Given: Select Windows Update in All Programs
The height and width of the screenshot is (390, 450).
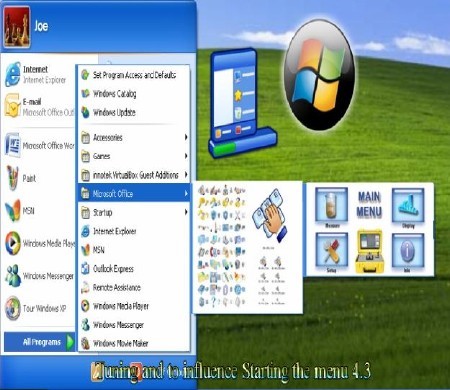Looking at the screenshot, I should [x=134, y=112].
